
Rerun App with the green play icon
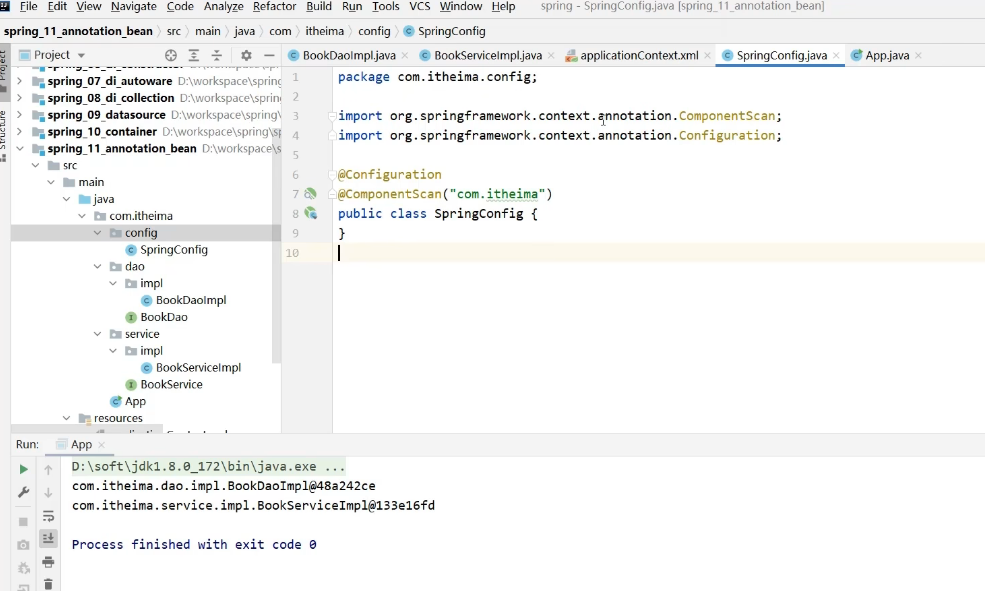pos(23,469)
